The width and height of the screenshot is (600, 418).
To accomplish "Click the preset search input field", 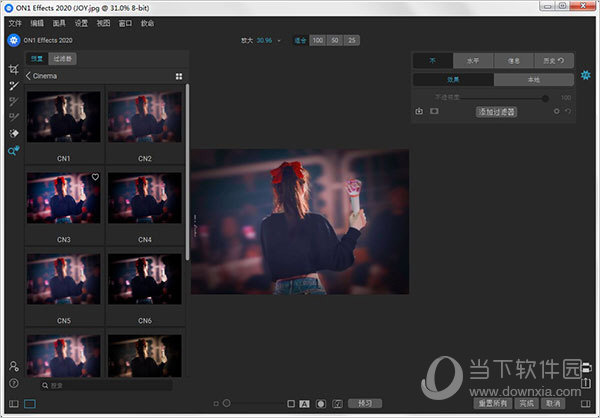I will tap(106, 385).
